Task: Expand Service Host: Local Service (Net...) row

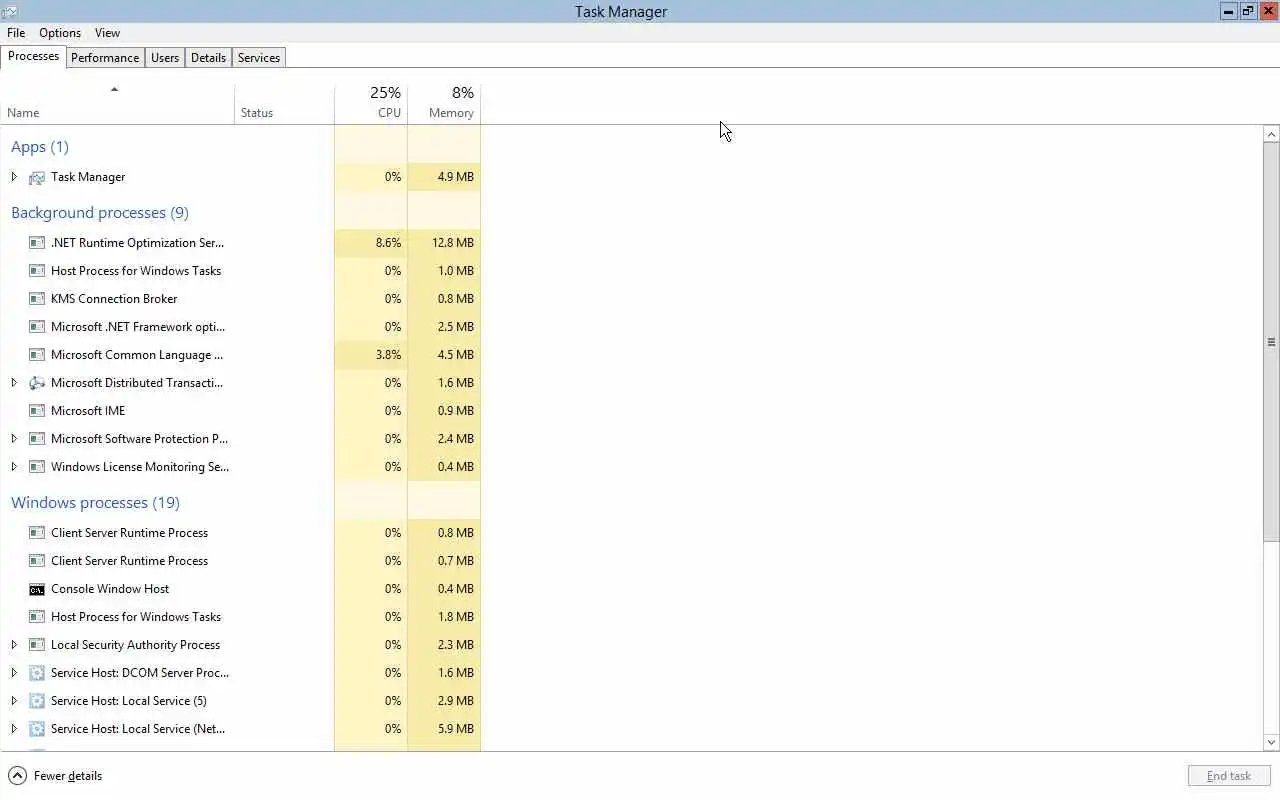Action: (14, 729)
